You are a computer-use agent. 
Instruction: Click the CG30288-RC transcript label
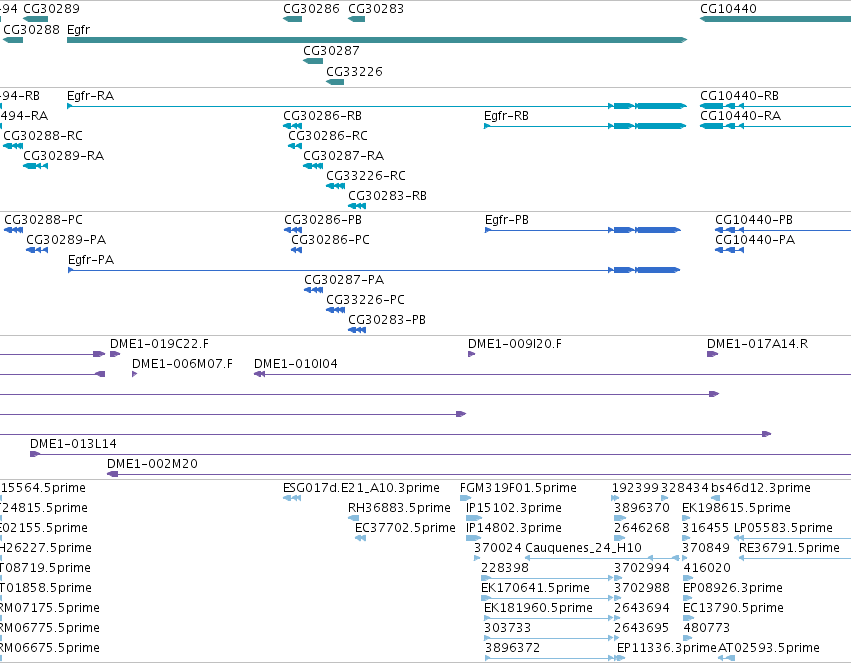tap(43, 136)
